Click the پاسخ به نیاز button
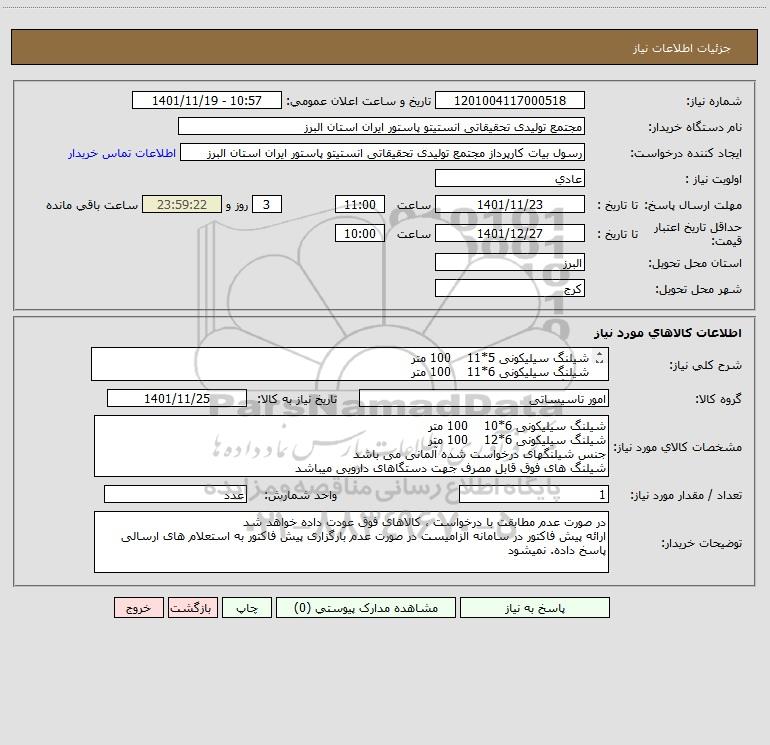This screenshot has height=745, width=770. 534,607
